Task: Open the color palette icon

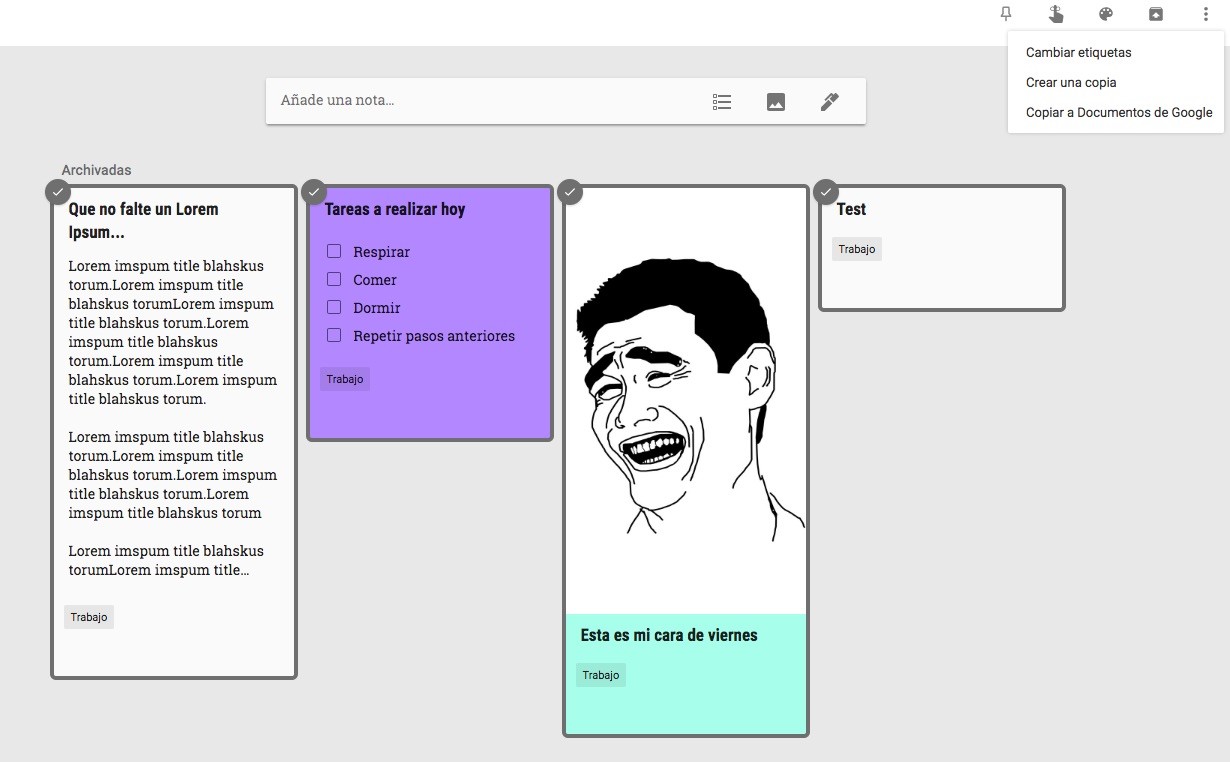Action: (1106, 14)
